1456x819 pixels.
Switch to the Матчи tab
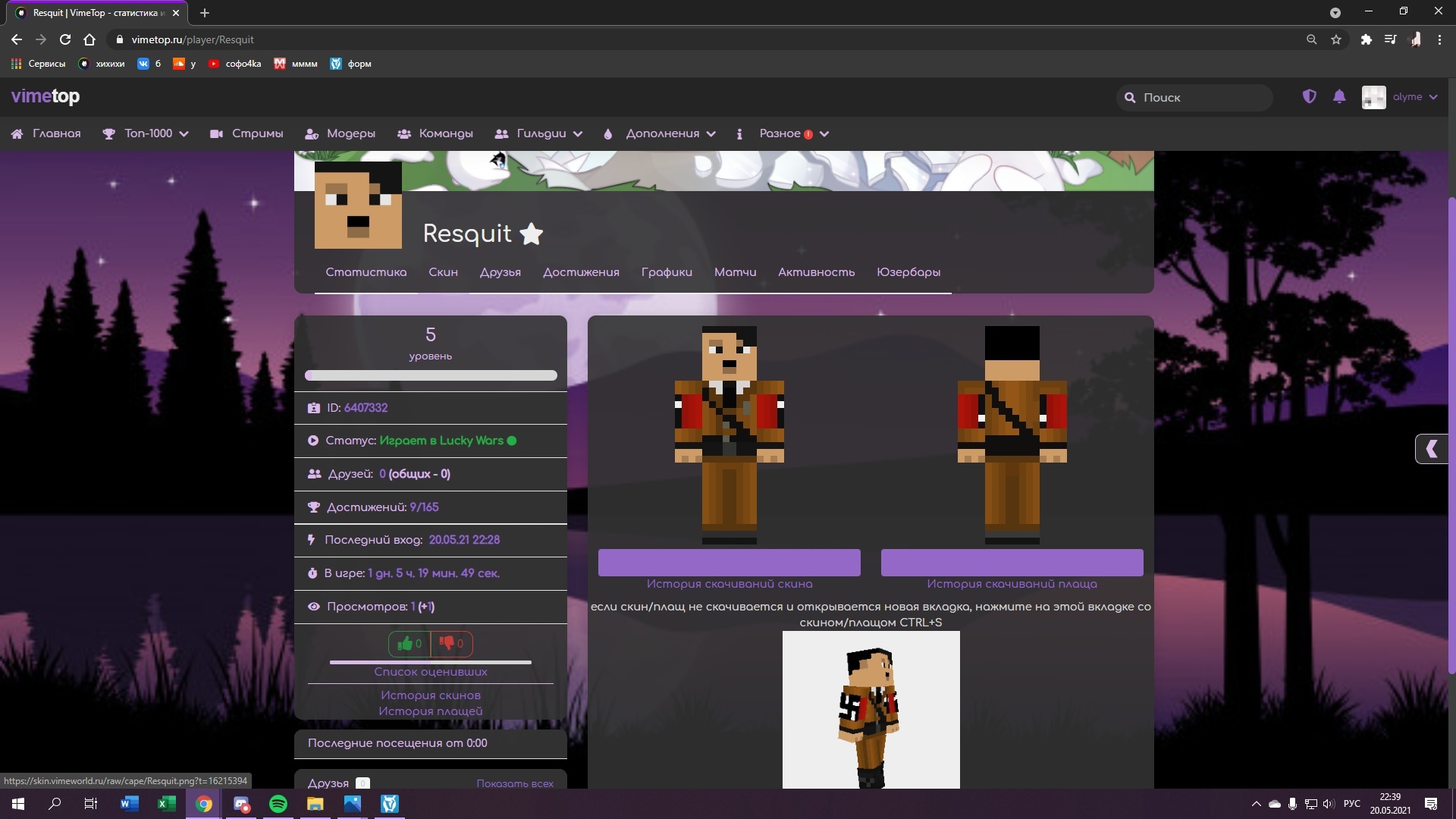point(735,272)
